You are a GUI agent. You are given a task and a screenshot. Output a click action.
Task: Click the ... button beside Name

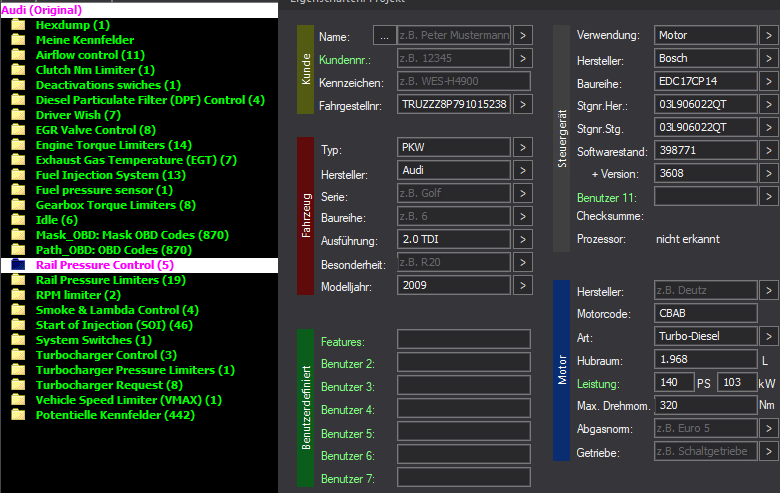(385, 35)
